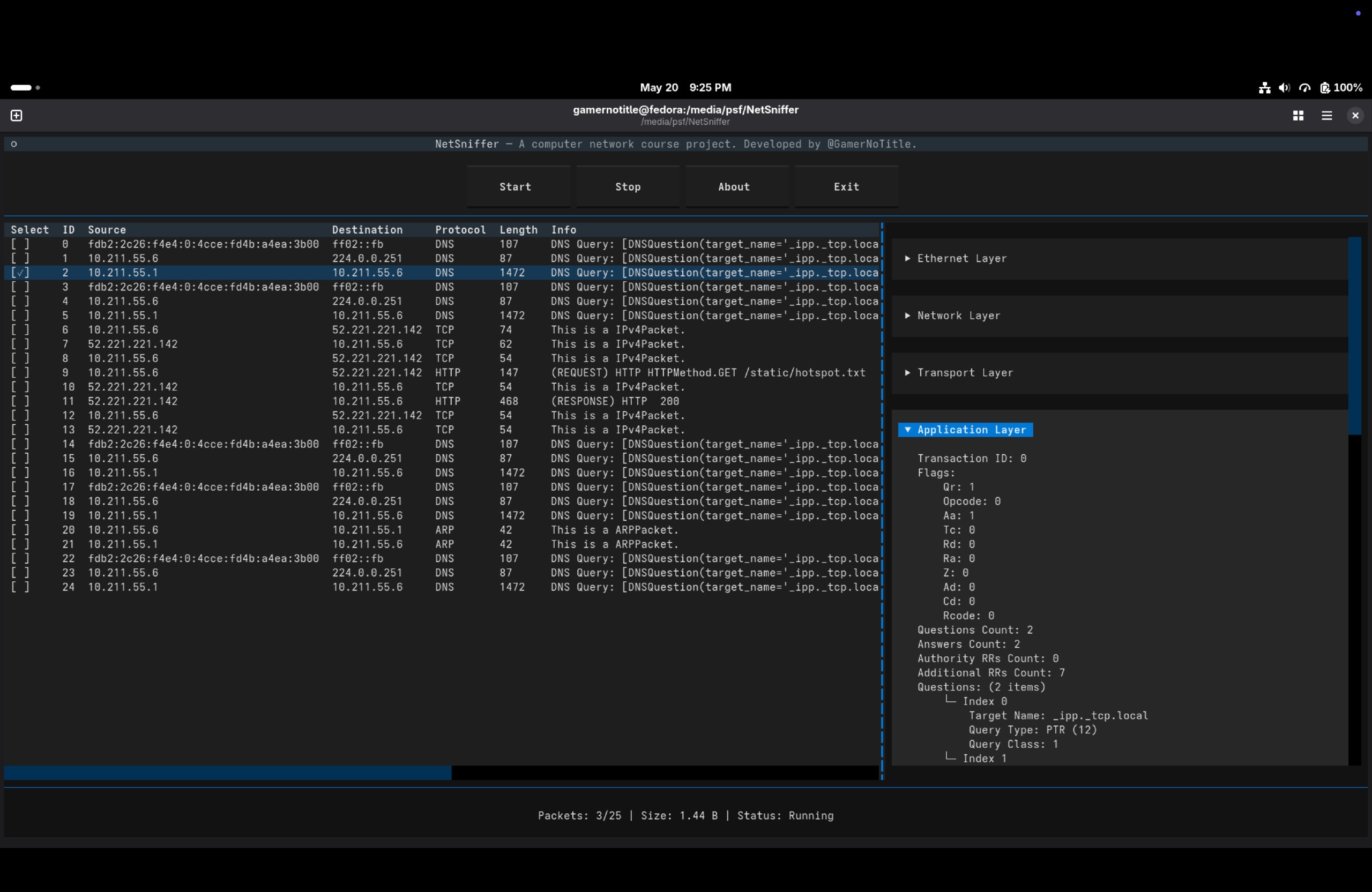Select packet 3 IPv6 source address
The width and height of the screenshot is (1372, 892).
pyautogui.click(x=203, y=287)
